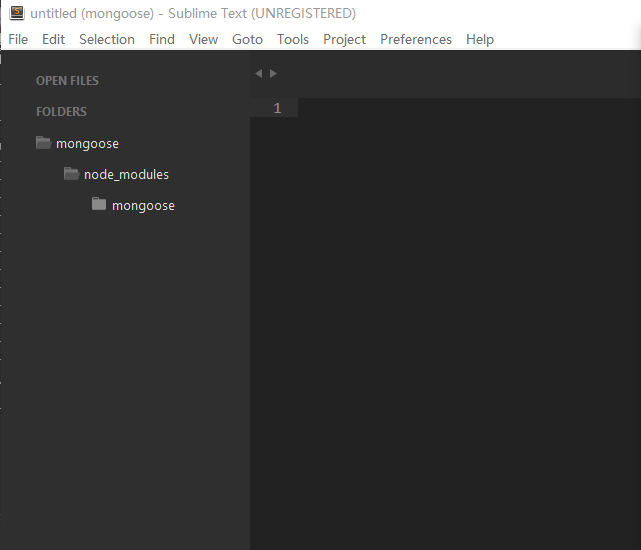Collapse the node_modules folder icon
The width and height of the screenshot is (641, 550).
[x=72, y=174]
